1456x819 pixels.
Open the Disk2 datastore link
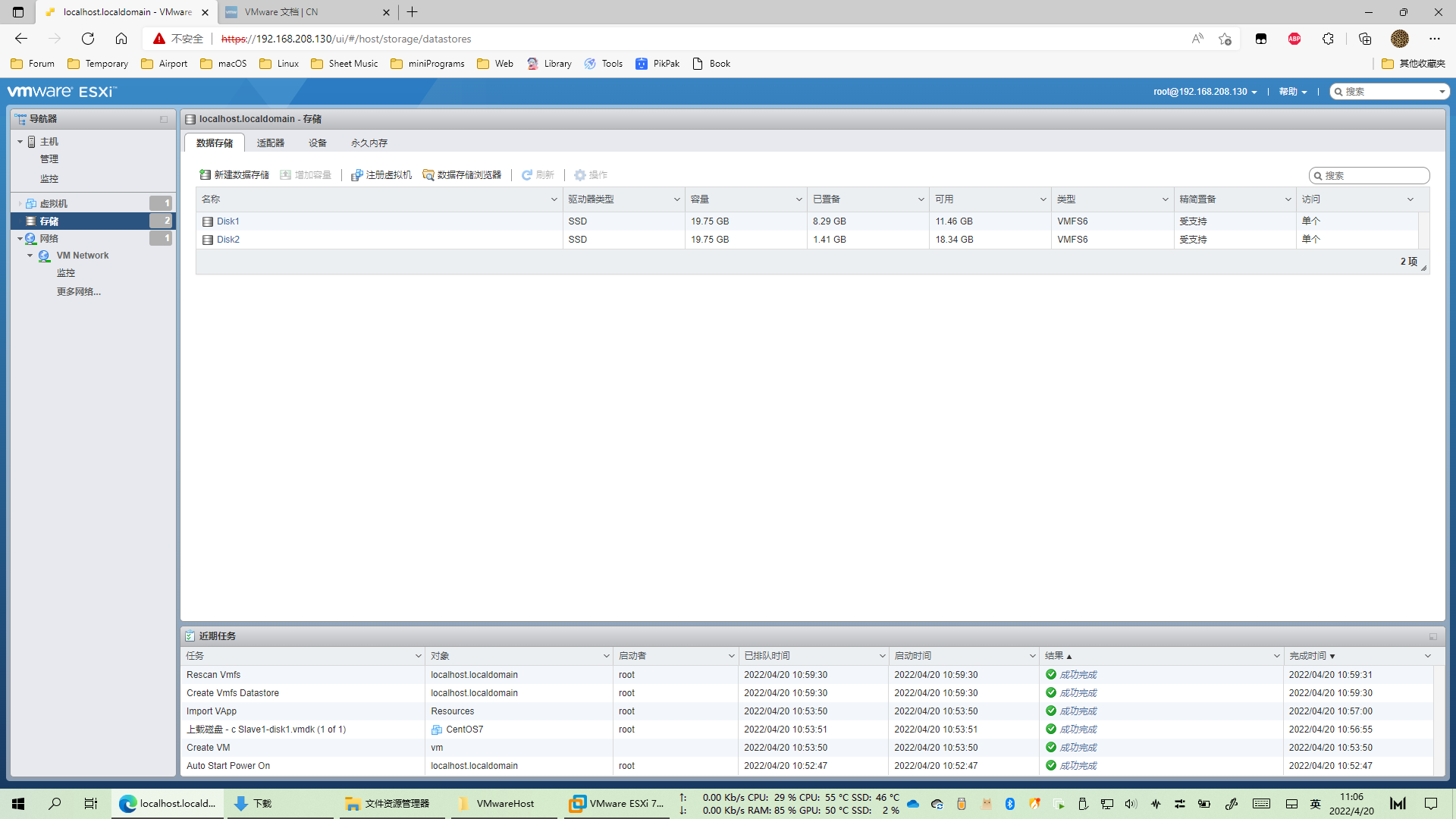227,240
